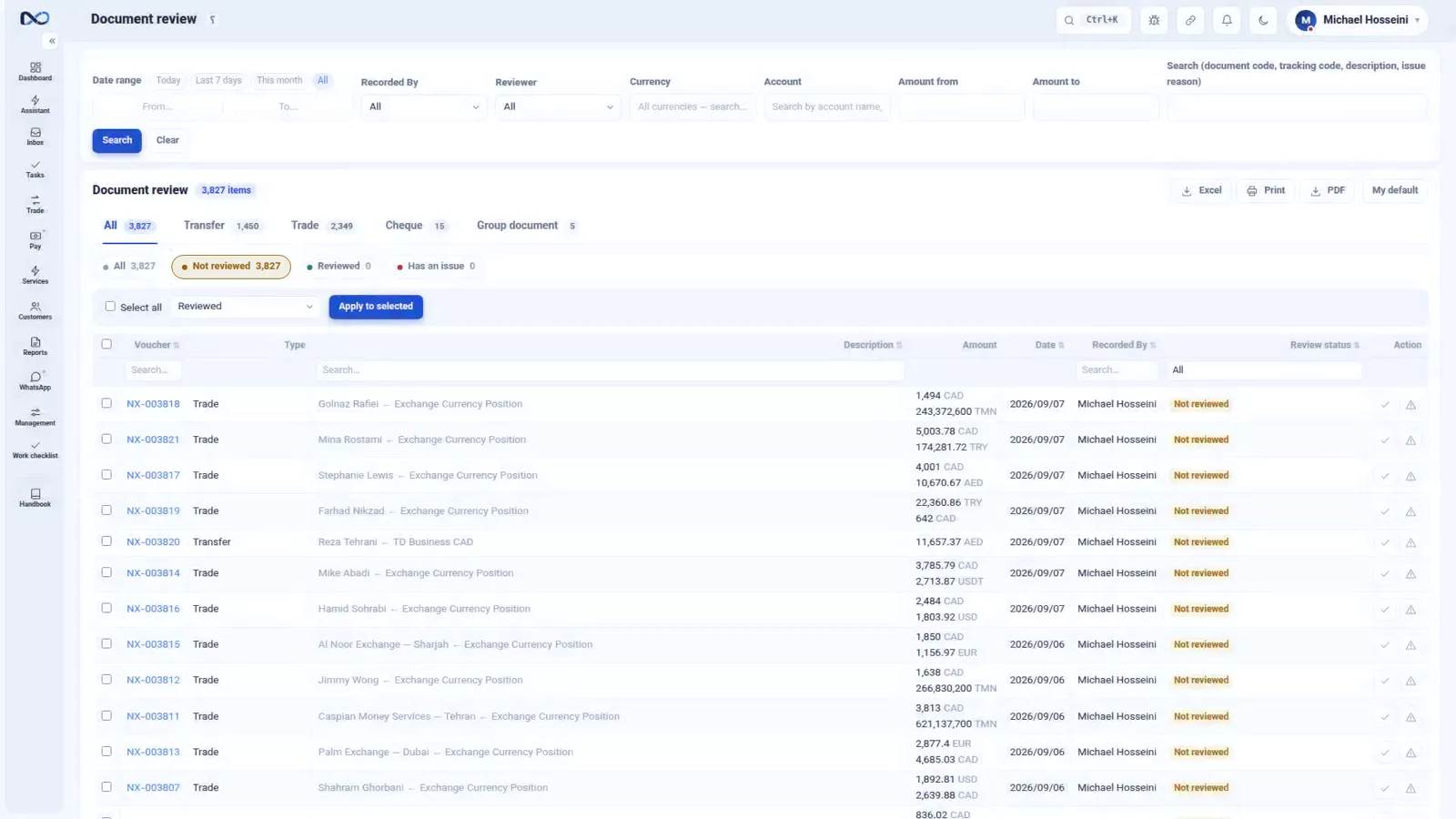Open the Trade sidebar icon
The image size is (1456, 819).
35,204
